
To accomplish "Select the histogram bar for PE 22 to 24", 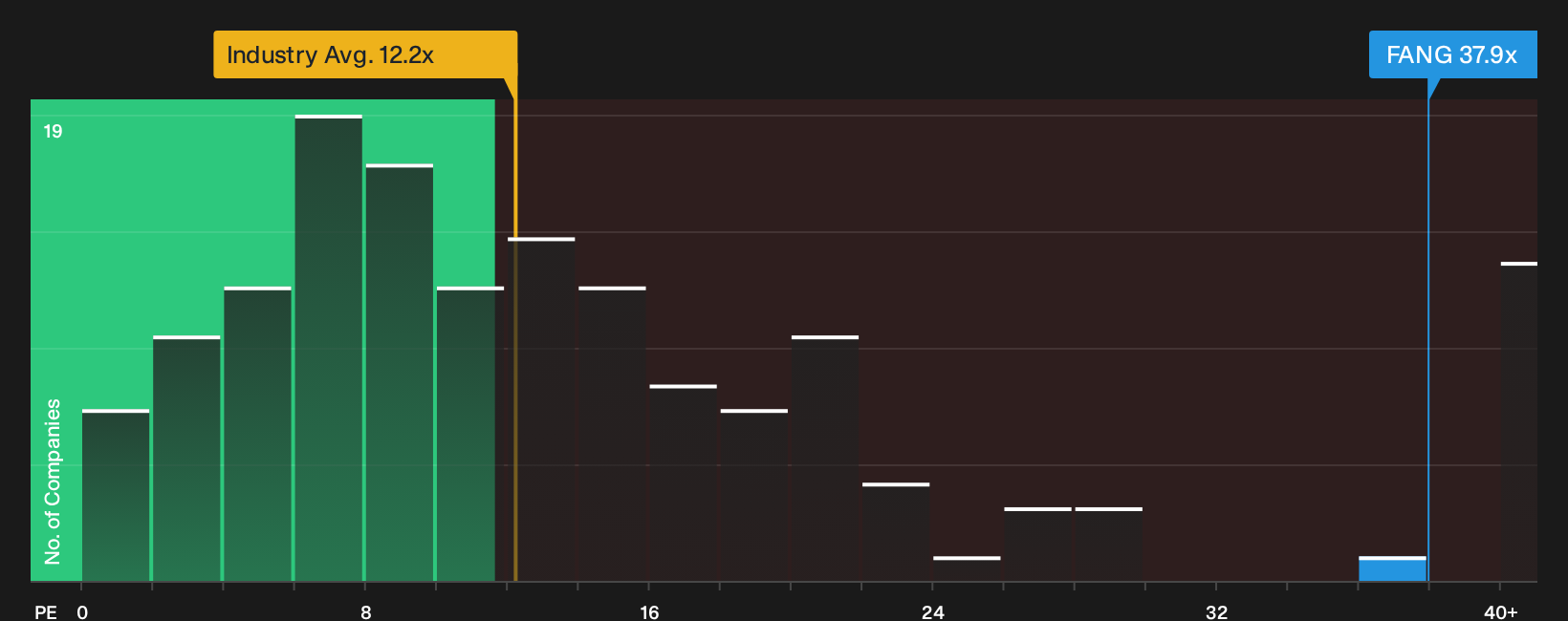I will click(896, 532).
